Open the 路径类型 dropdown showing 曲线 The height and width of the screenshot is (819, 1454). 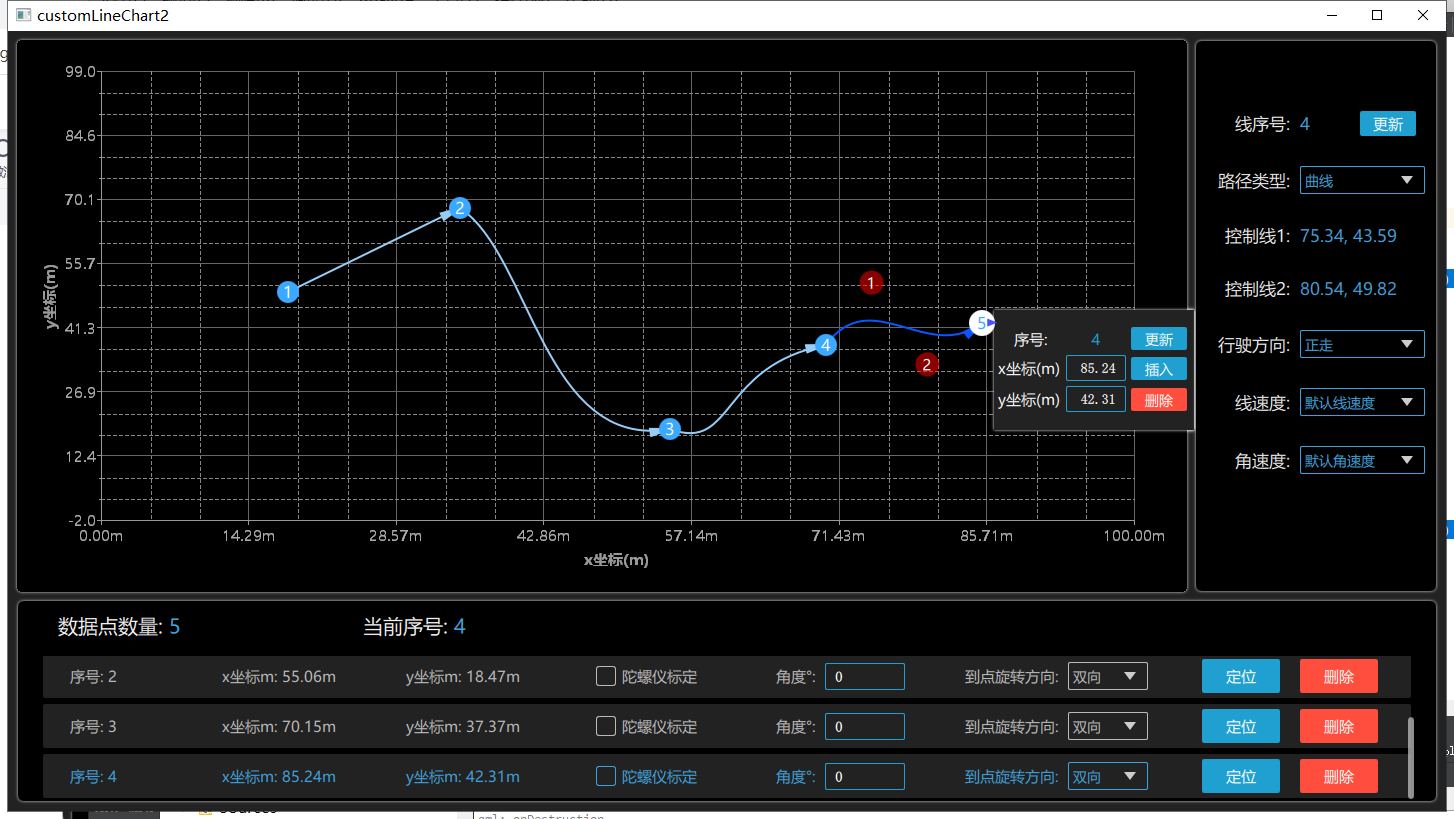coord(1361,180)
